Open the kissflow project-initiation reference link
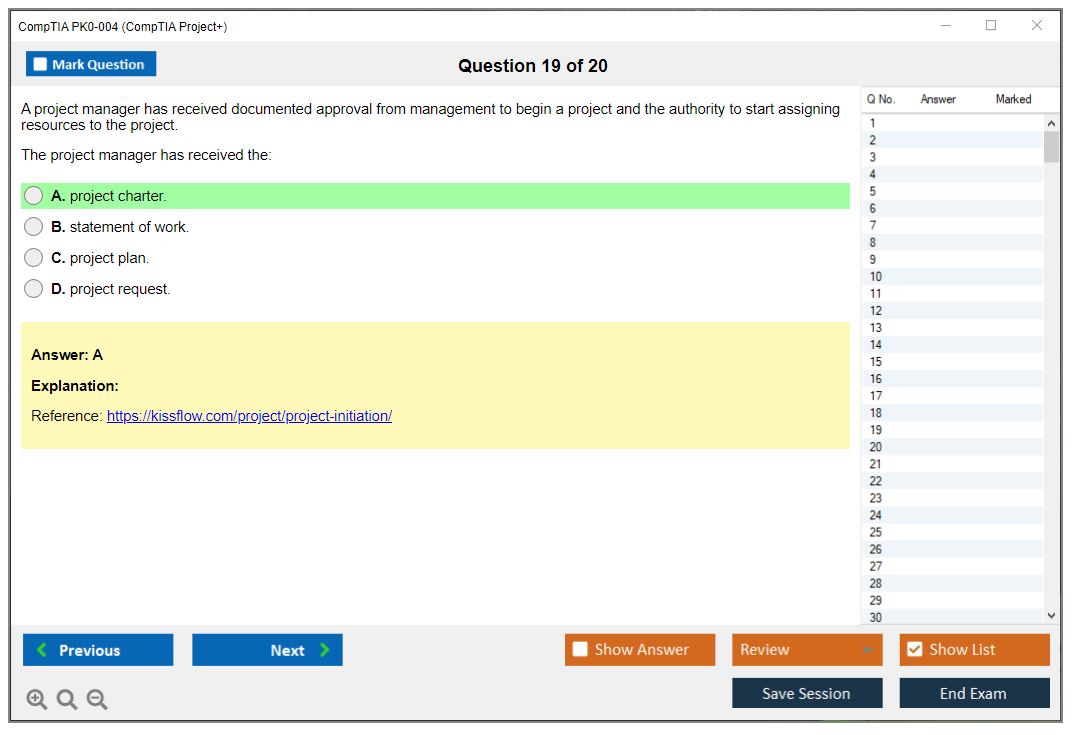 click(x=249, y=416)
